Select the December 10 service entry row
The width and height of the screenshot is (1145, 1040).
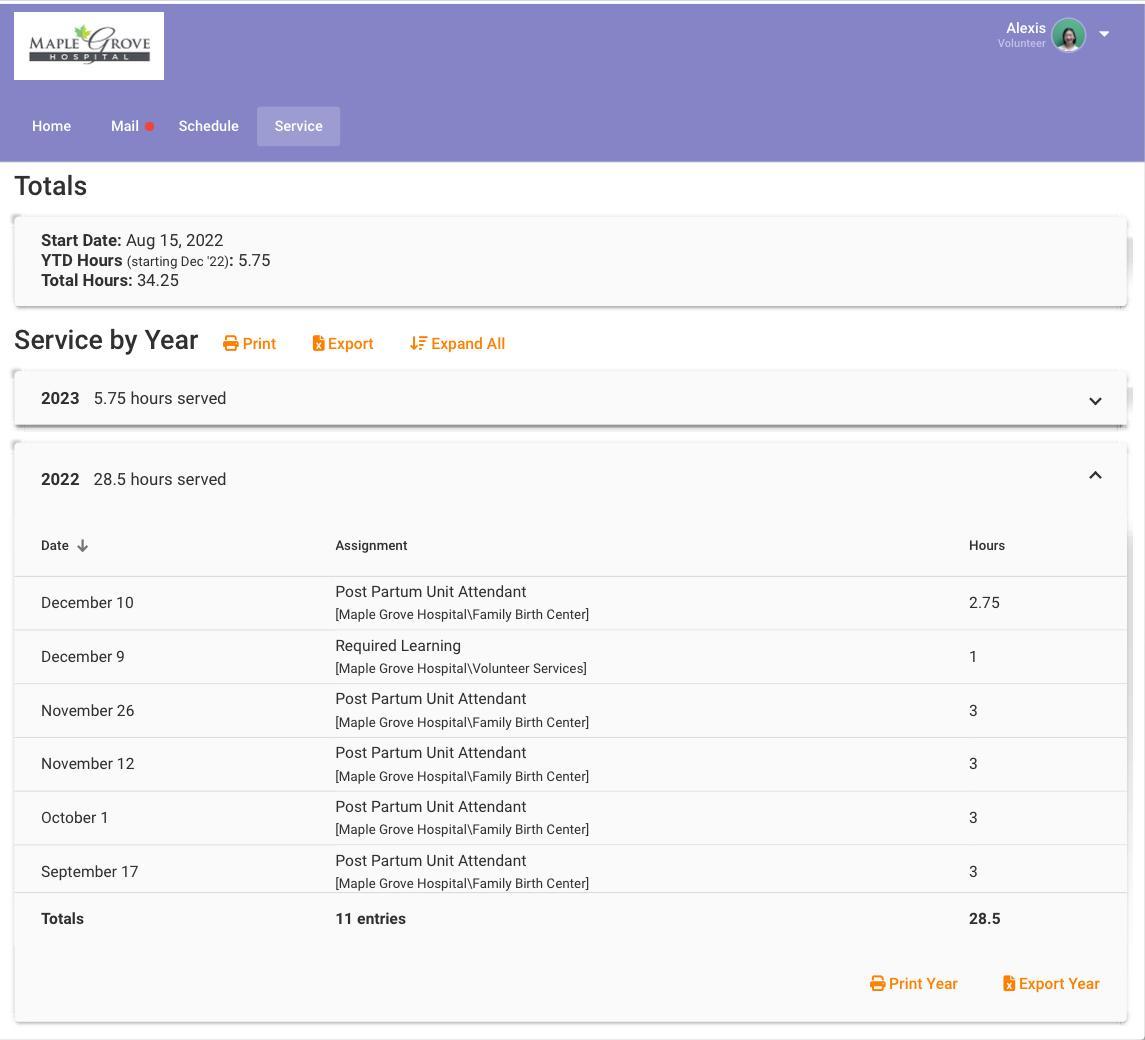pos(570,603)
